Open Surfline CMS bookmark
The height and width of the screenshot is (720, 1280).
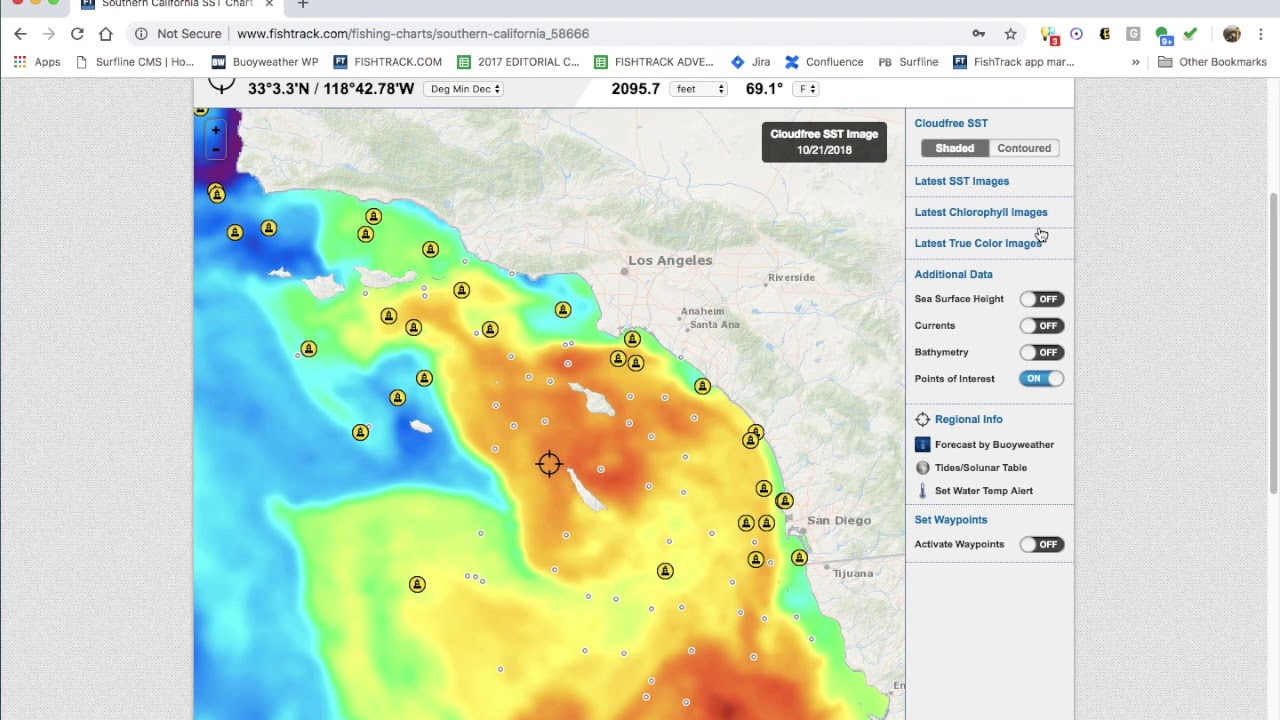pos(135,62)
